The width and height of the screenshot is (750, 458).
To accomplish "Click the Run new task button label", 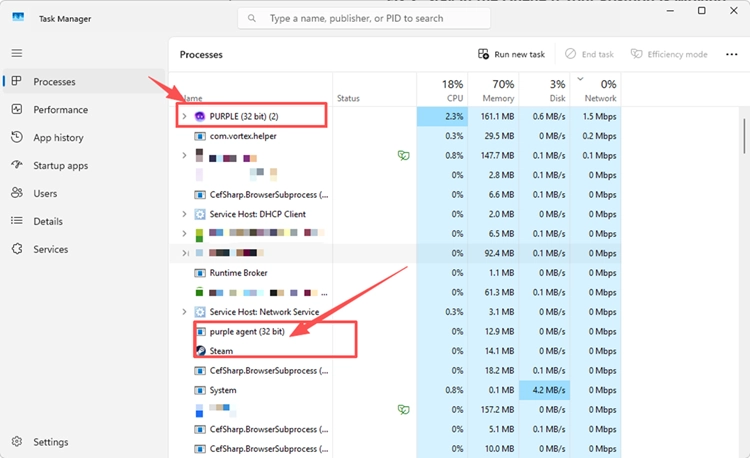I will coord(519,55).
